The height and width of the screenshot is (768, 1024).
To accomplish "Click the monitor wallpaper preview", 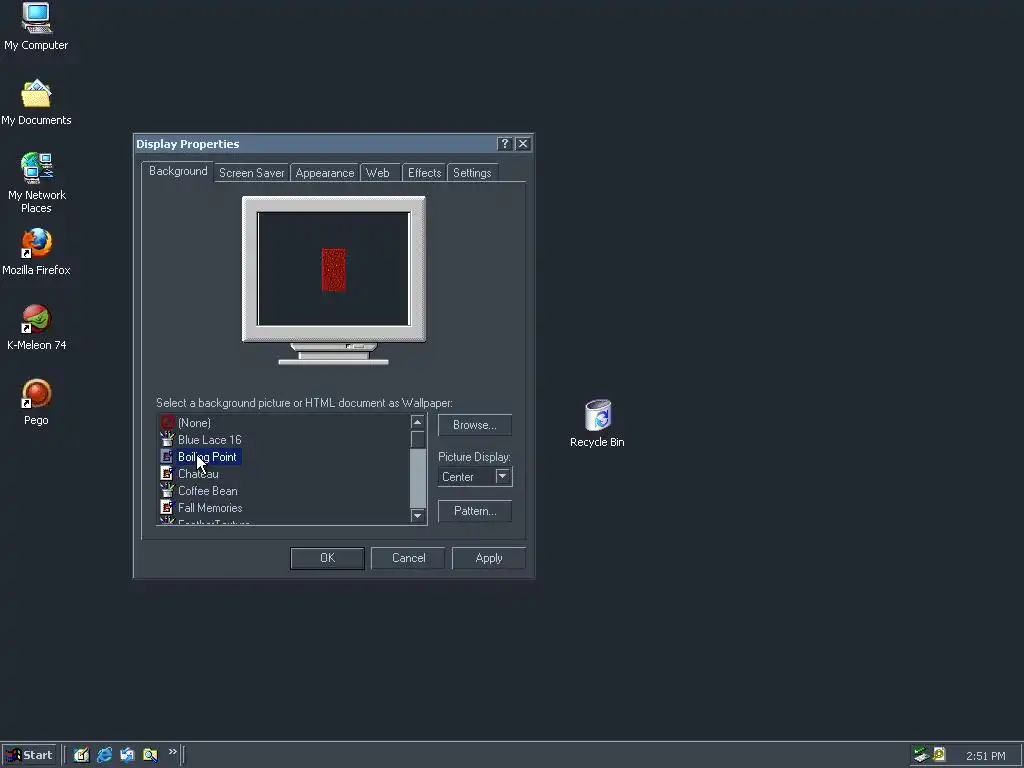I will pos(334,268).
